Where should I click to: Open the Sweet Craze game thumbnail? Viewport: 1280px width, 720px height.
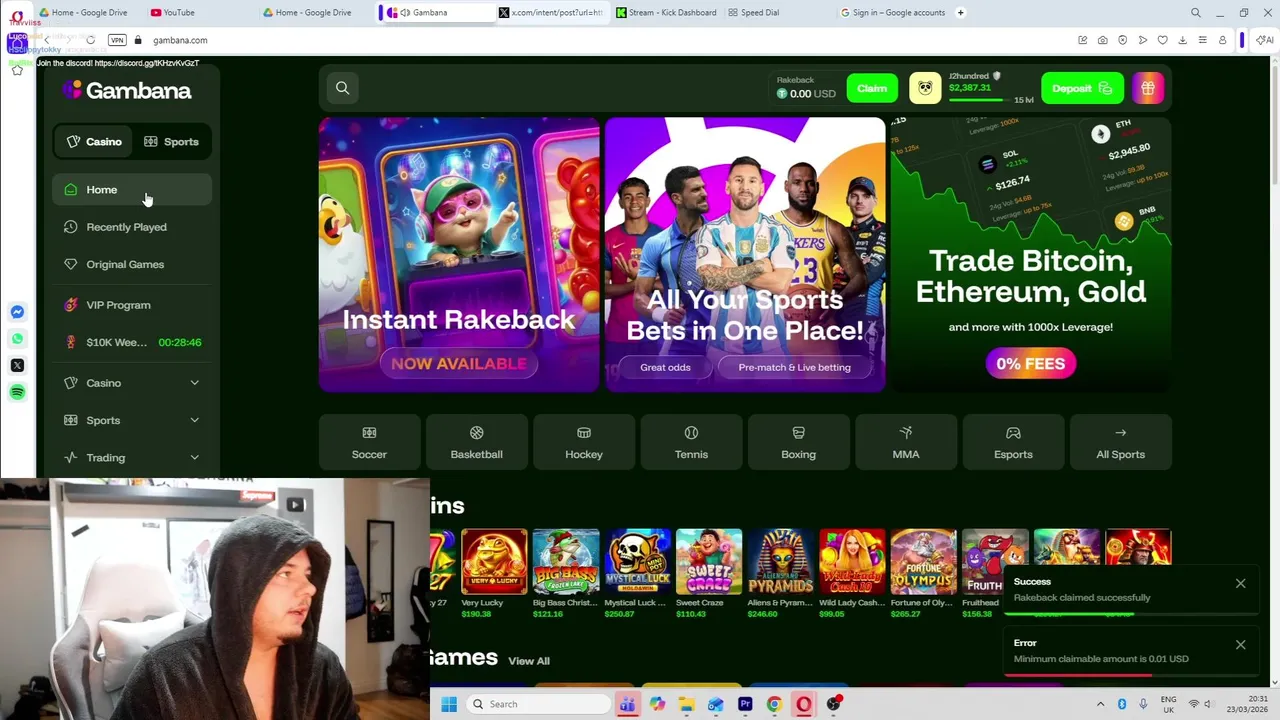pyautogui.click(x=709, y=562)
